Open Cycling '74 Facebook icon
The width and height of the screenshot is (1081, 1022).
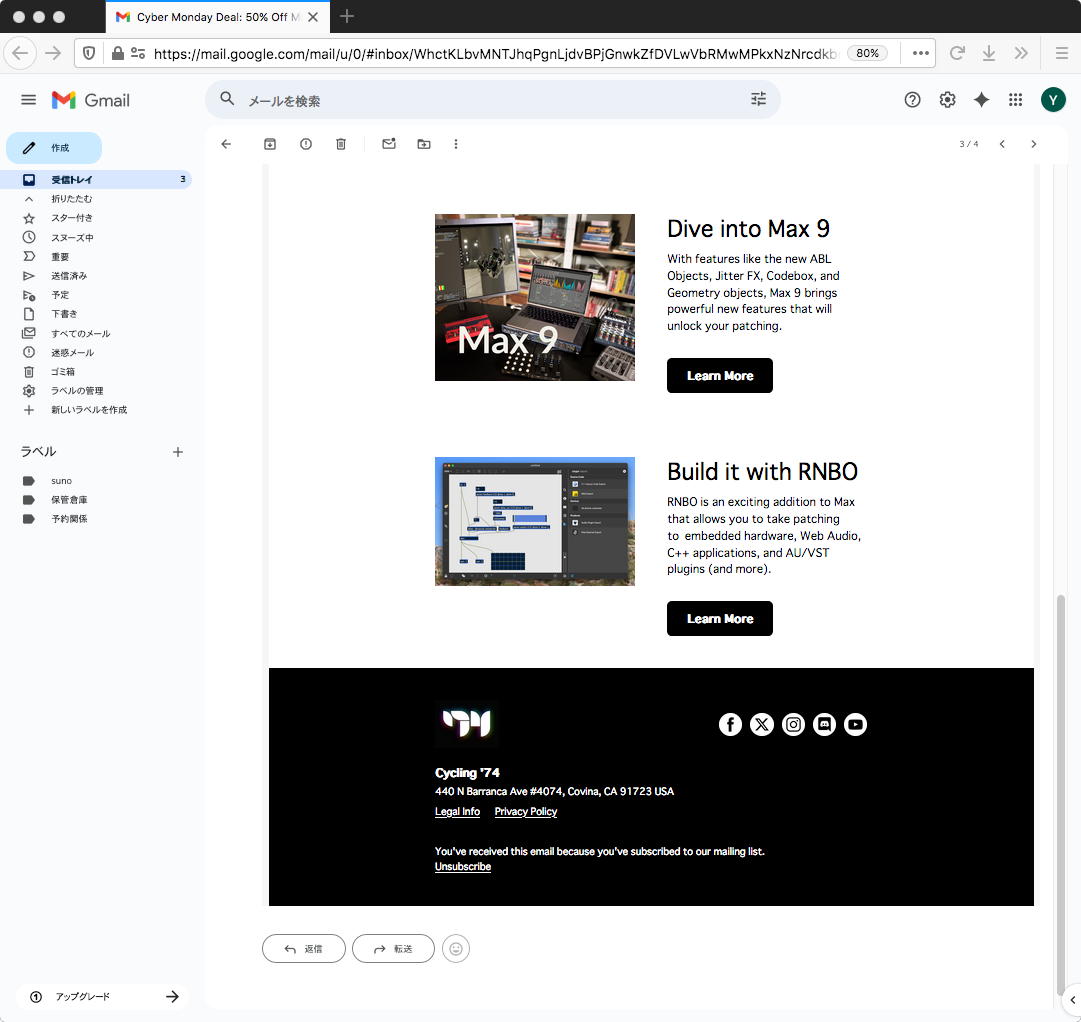click(x=730, y=724)
